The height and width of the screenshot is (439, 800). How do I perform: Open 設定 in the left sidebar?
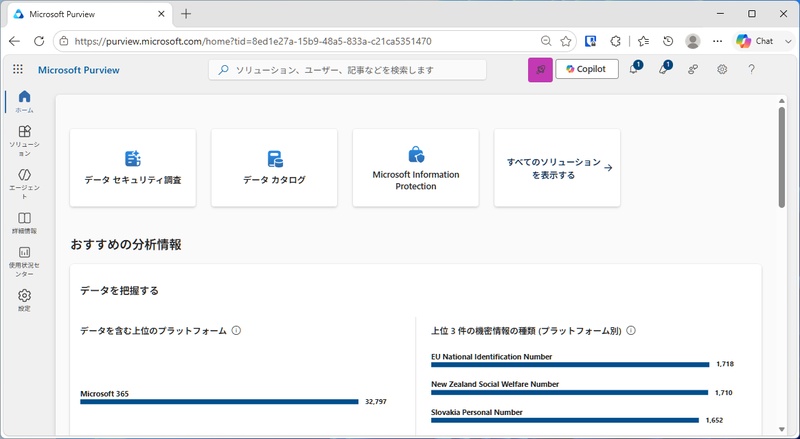(24, 300)
